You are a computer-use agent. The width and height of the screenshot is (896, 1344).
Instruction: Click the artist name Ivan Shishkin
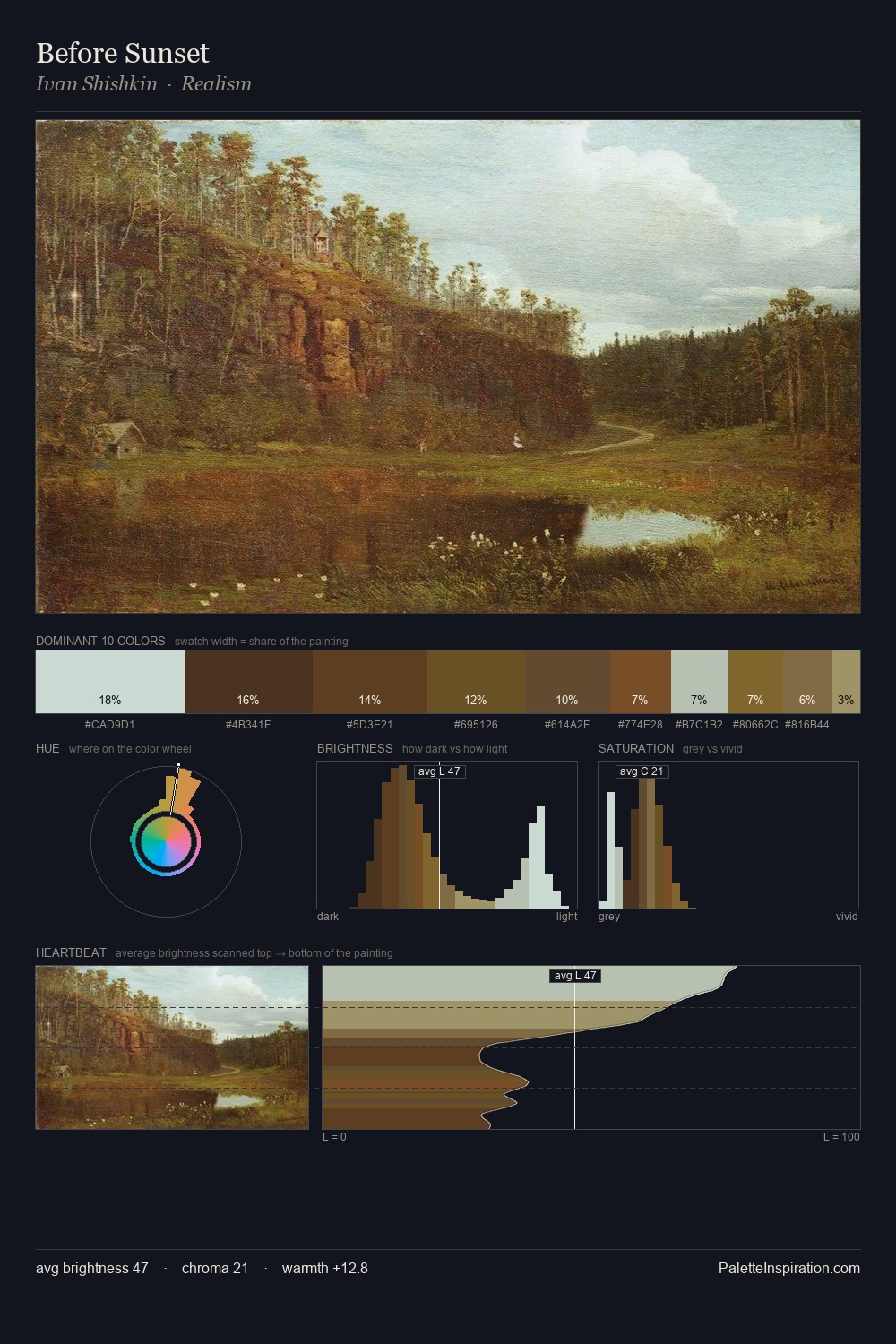pyautogui.click(x=97, y=84)
